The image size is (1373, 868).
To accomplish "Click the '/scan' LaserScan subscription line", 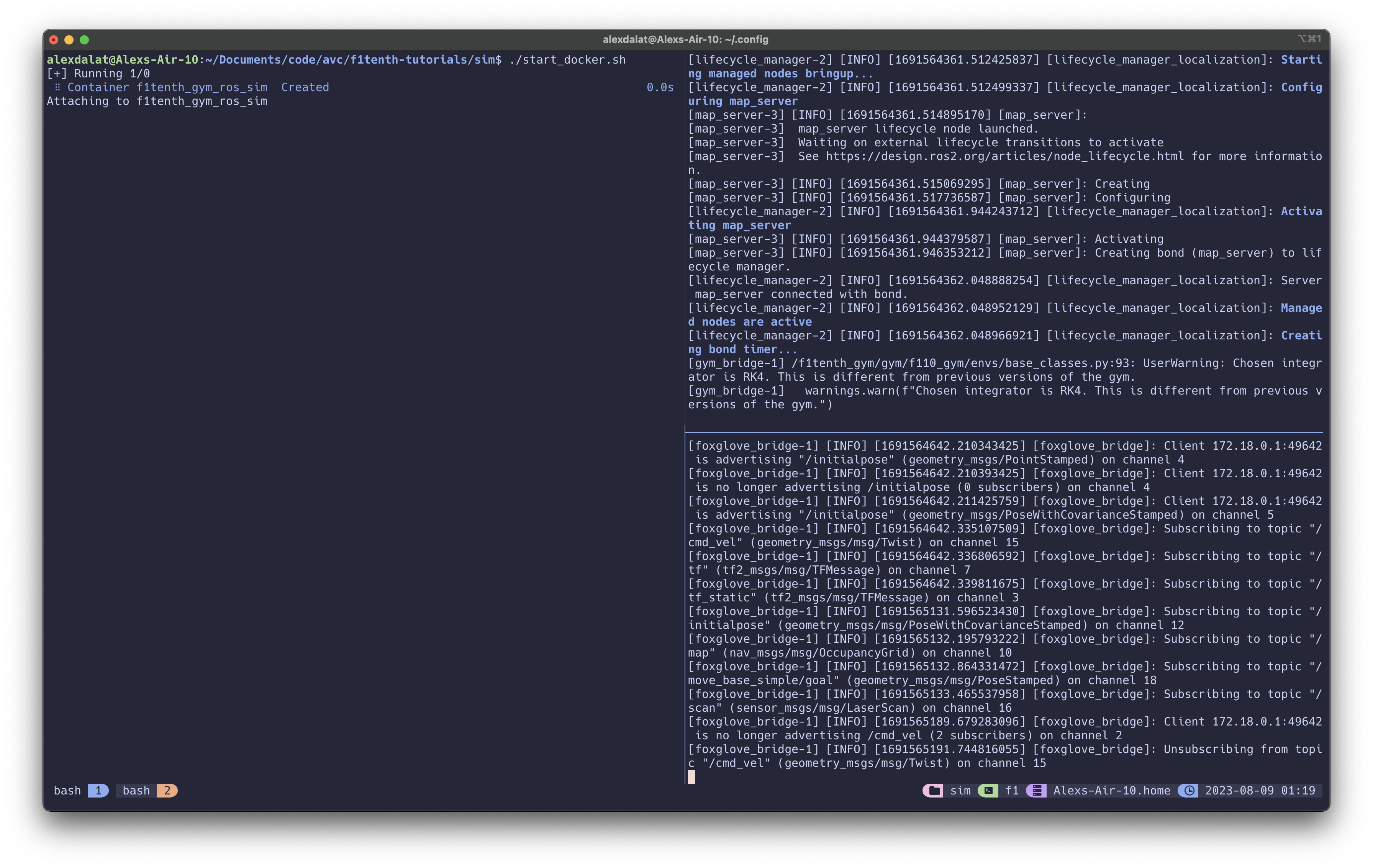I will coord(1005,701).
